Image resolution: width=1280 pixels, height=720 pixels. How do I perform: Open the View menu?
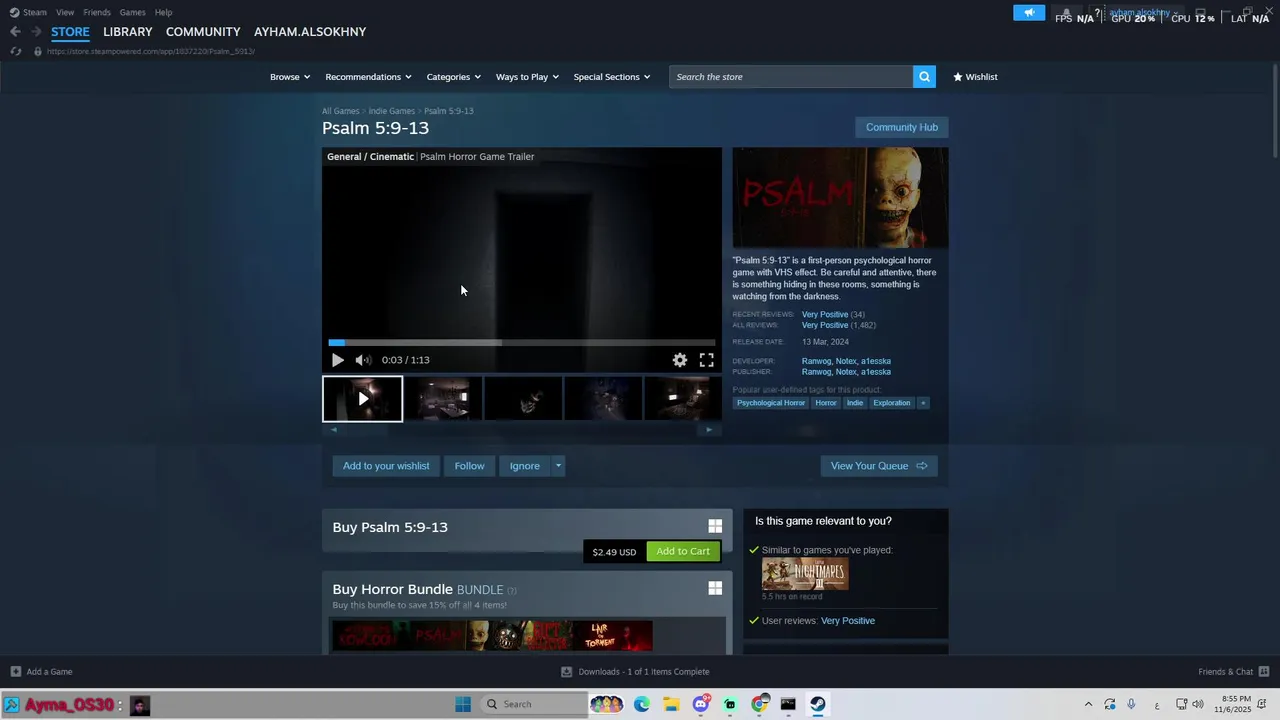tap(65, 12)
